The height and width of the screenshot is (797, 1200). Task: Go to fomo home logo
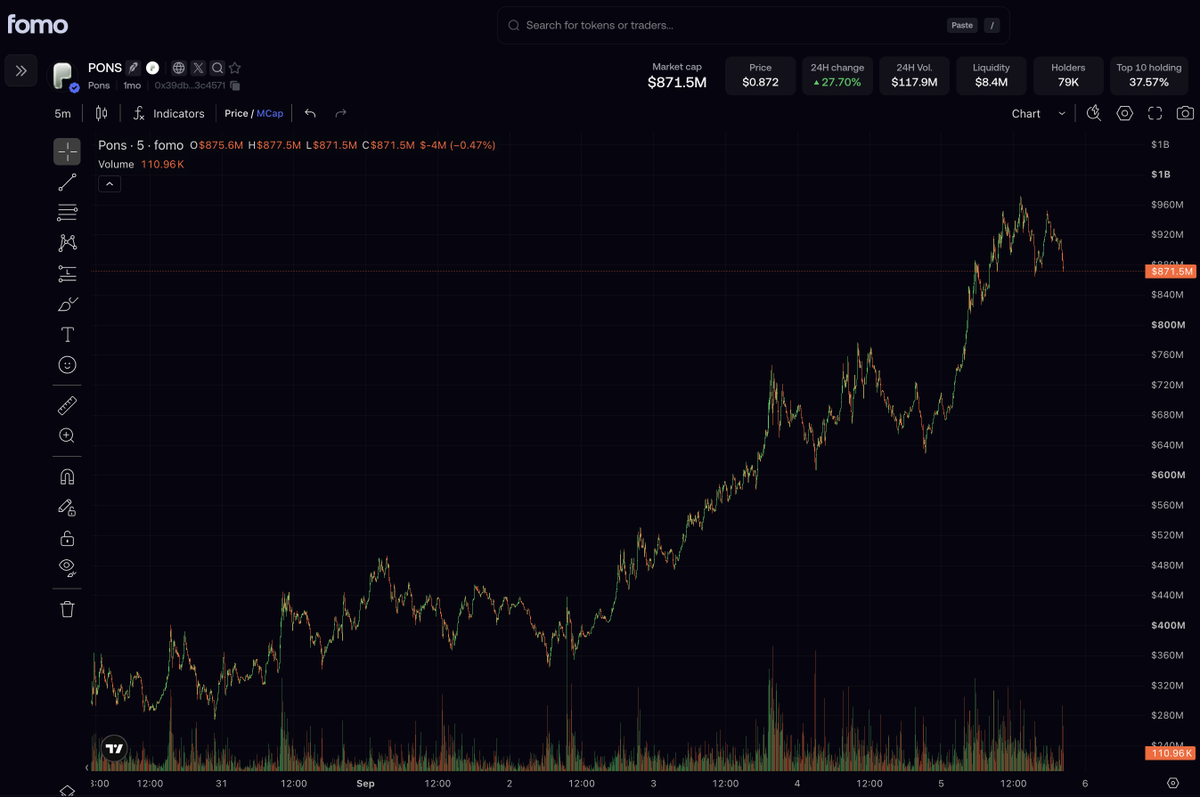38,25
